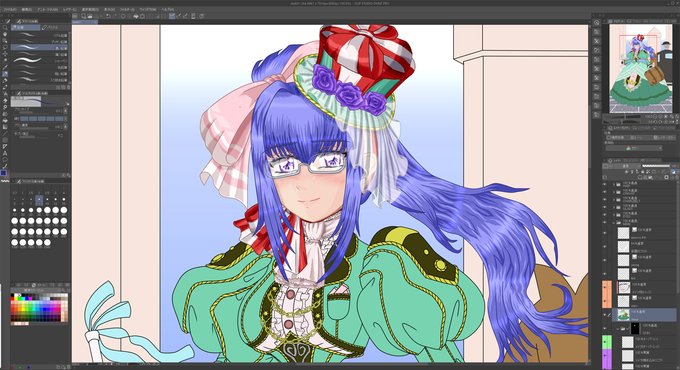Select the diagonal Line figure tool
Image resolution: width=680 pixels, height=370 pixels.
click(5, 133)
